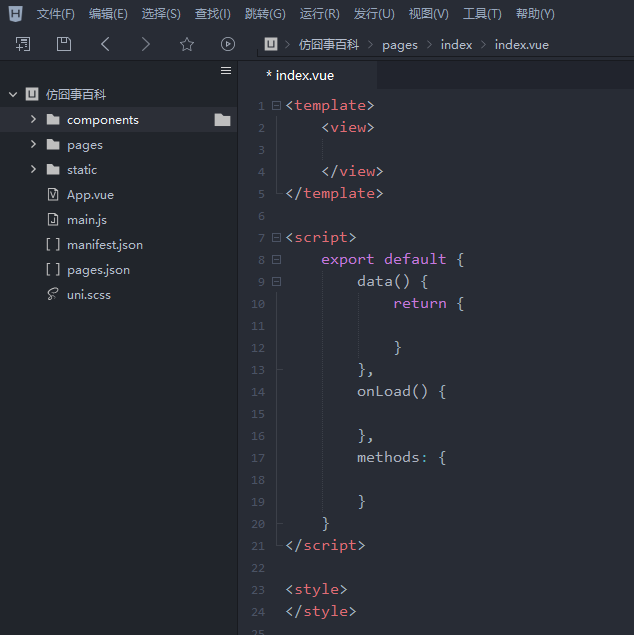Bookmark with the star icon

tap(187, 44)
